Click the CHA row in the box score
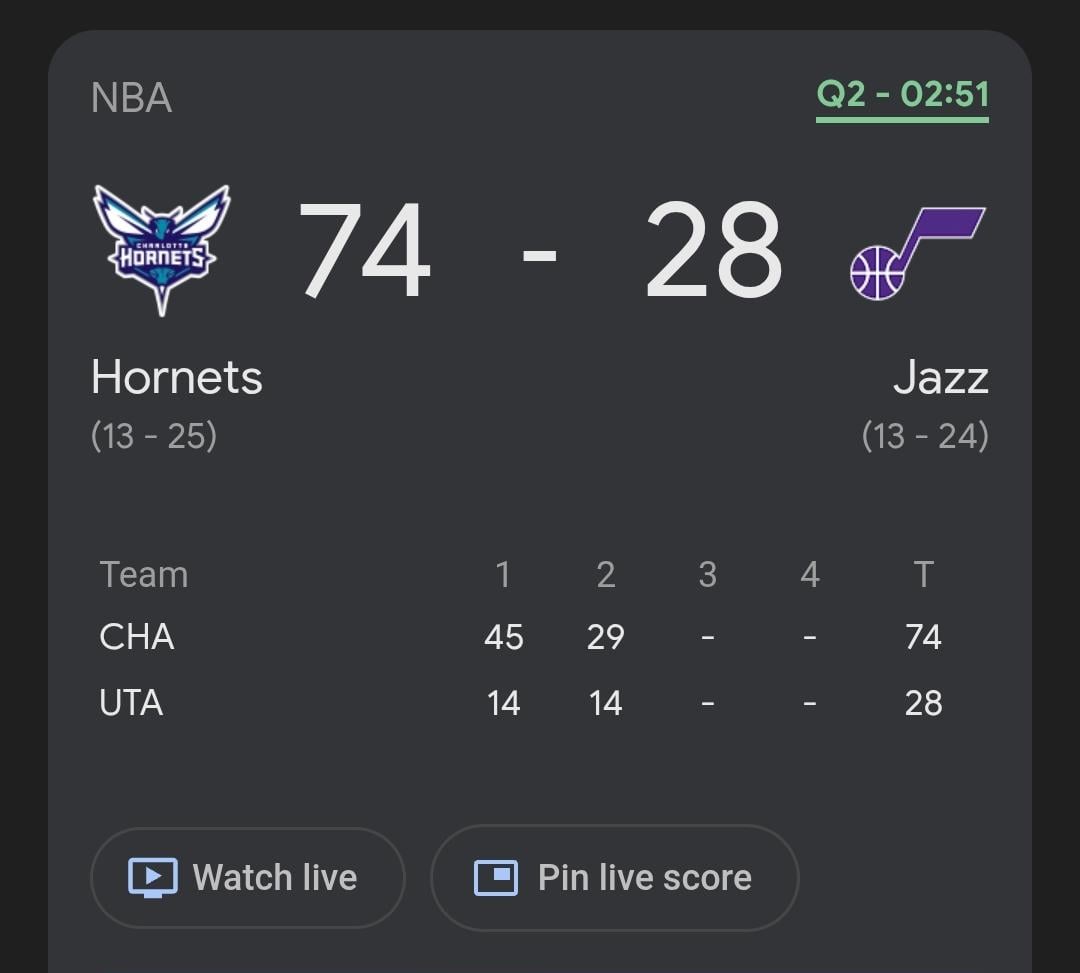The width and height of the screenshot is (1080, 973). 138,636
